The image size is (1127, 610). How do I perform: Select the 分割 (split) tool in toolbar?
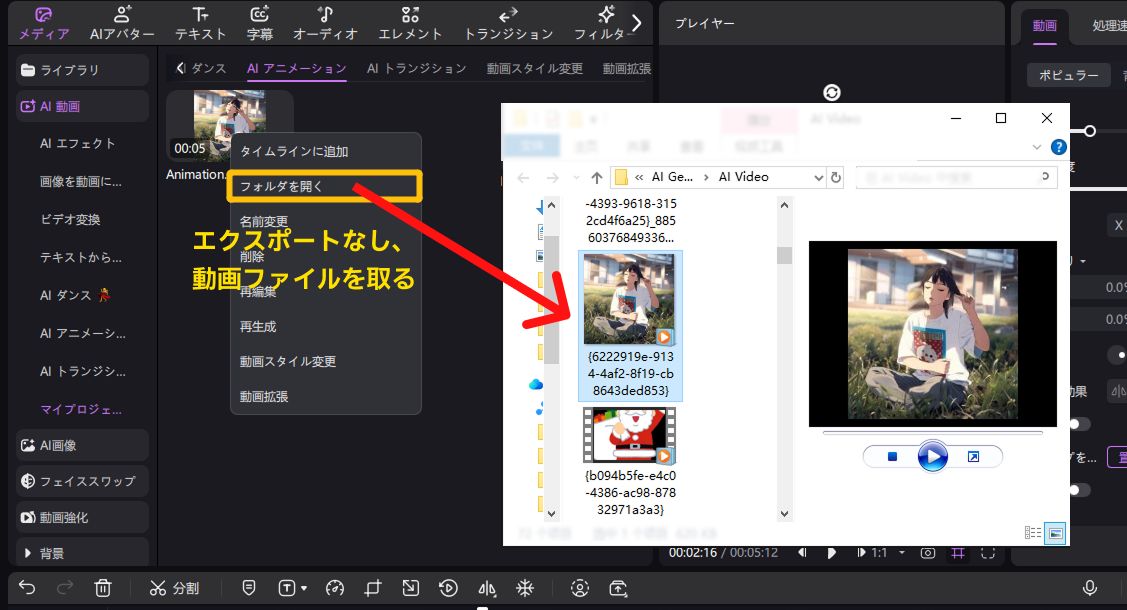click(x=175, y=588)
